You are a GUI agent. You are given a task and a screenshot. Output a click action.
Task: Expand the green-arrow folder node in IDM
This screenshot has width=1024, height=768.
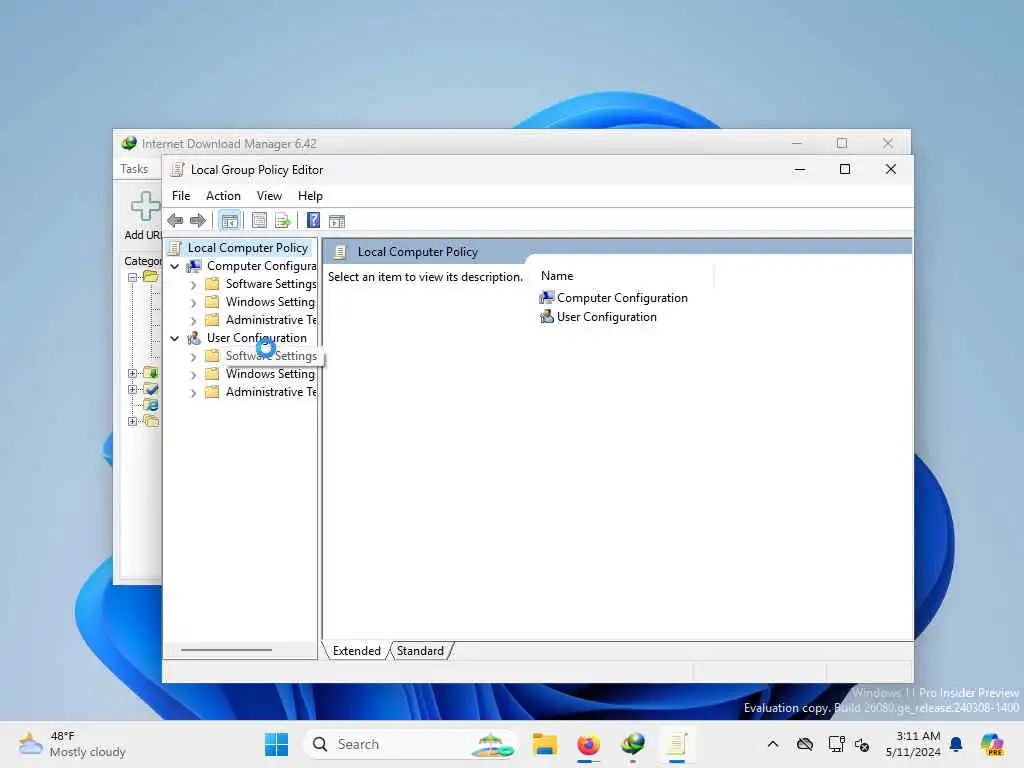[133, 374]
